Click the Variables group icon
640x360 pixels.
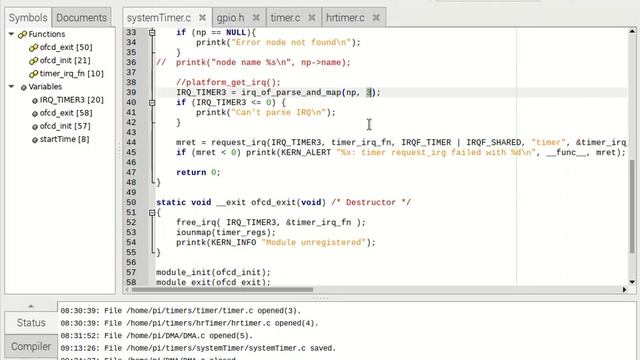(24, 87)
